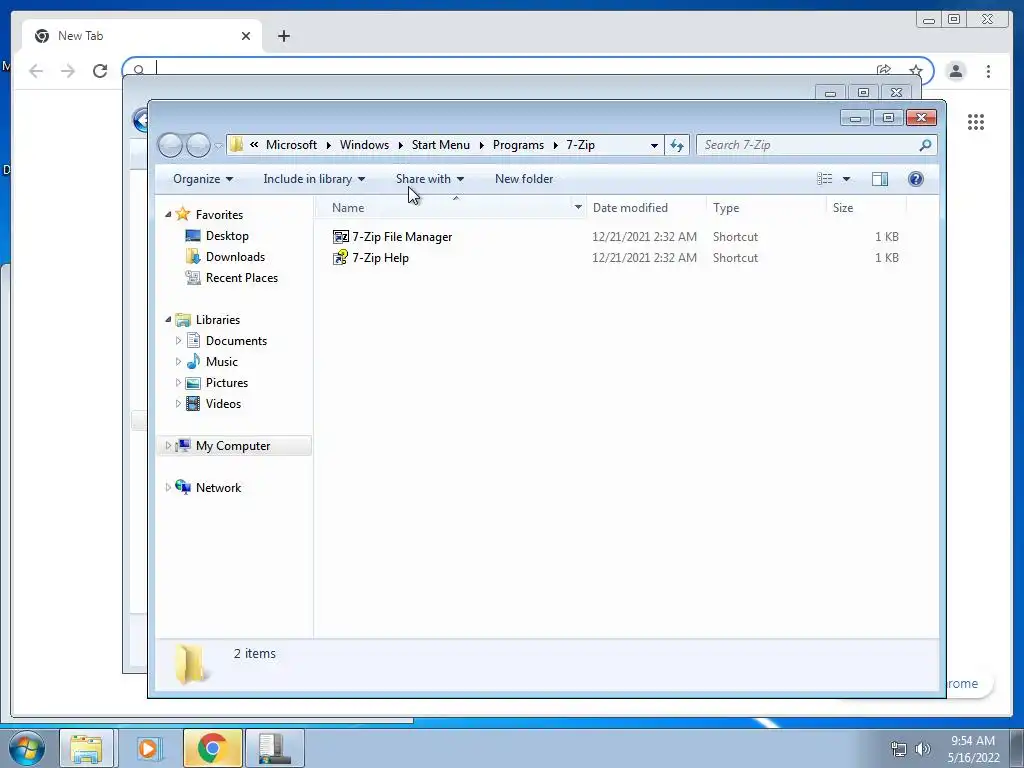Click the network tray icon
The image size is (1024, 768).
pos(899,749)
